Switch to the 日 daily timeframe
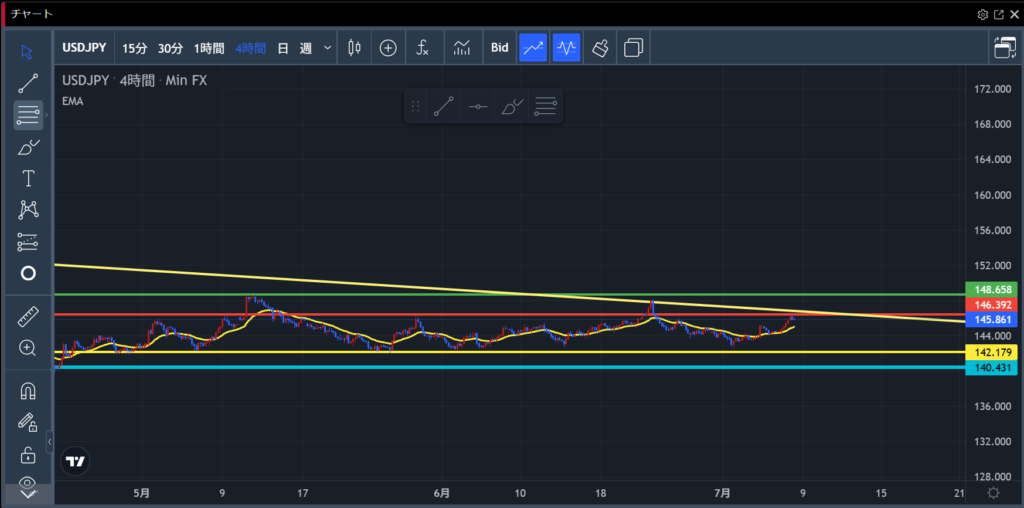This screenshot has height=508, width=1024. (x=283, y=48)
